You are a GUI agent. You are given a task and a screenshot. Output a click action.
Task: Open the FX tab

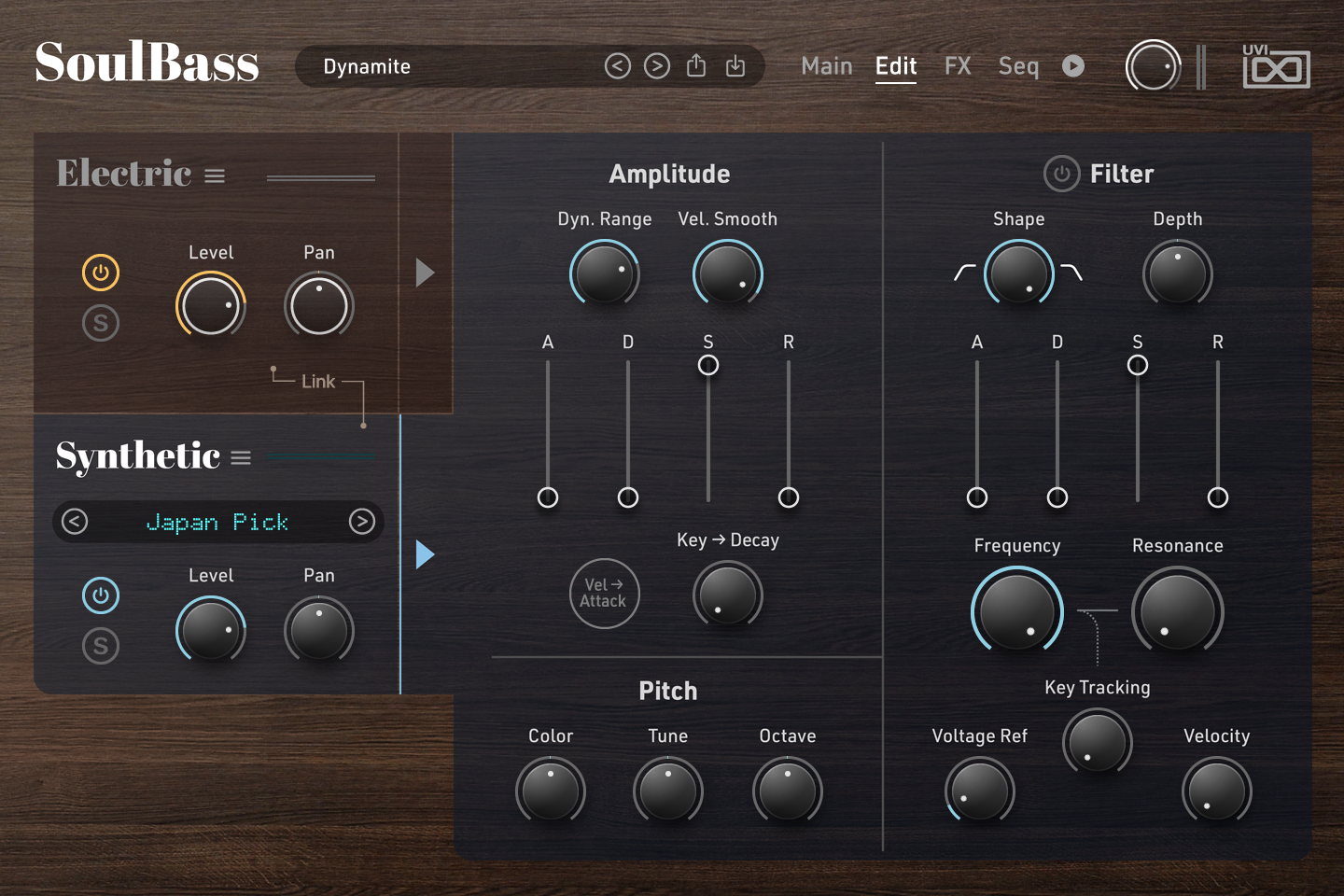(x=958, y=66)
